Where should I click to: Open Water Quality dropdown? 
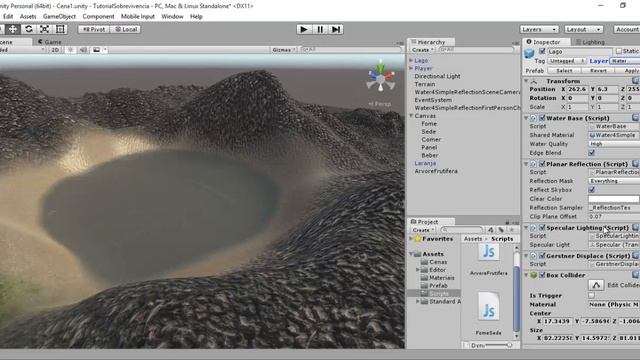[614, 144]
